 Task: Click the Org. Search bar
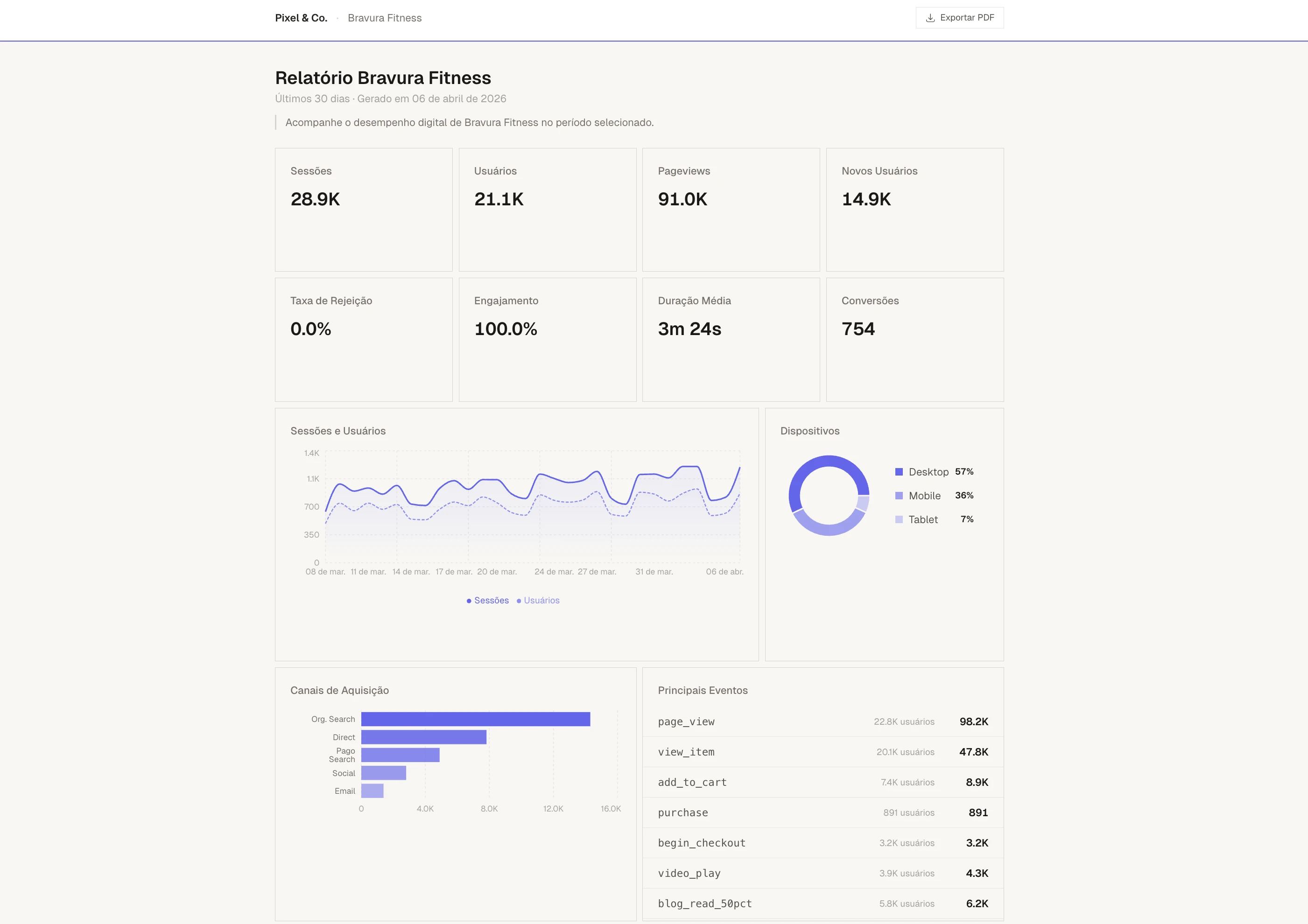click(475, 719)
